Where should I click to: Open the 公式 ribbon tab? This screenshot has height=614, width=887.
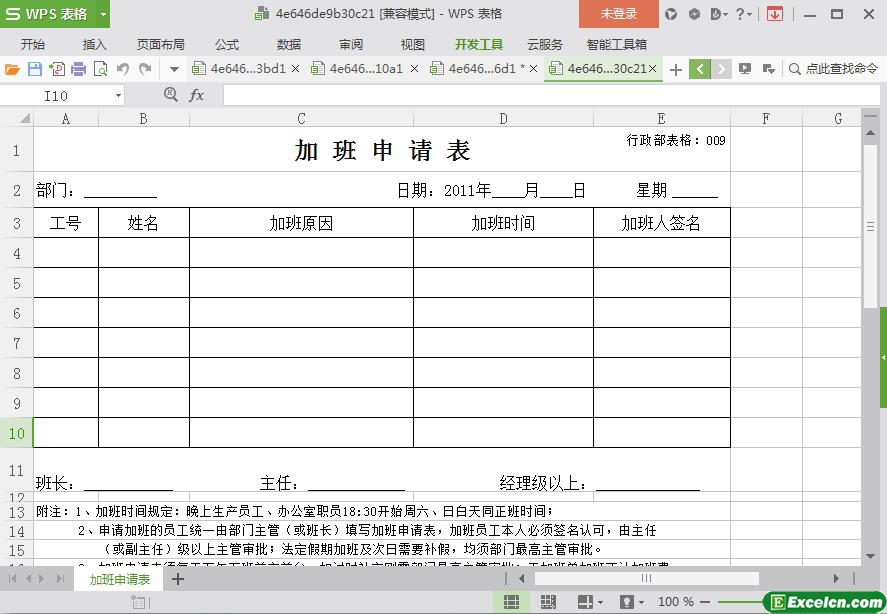[x=227, y=44]
